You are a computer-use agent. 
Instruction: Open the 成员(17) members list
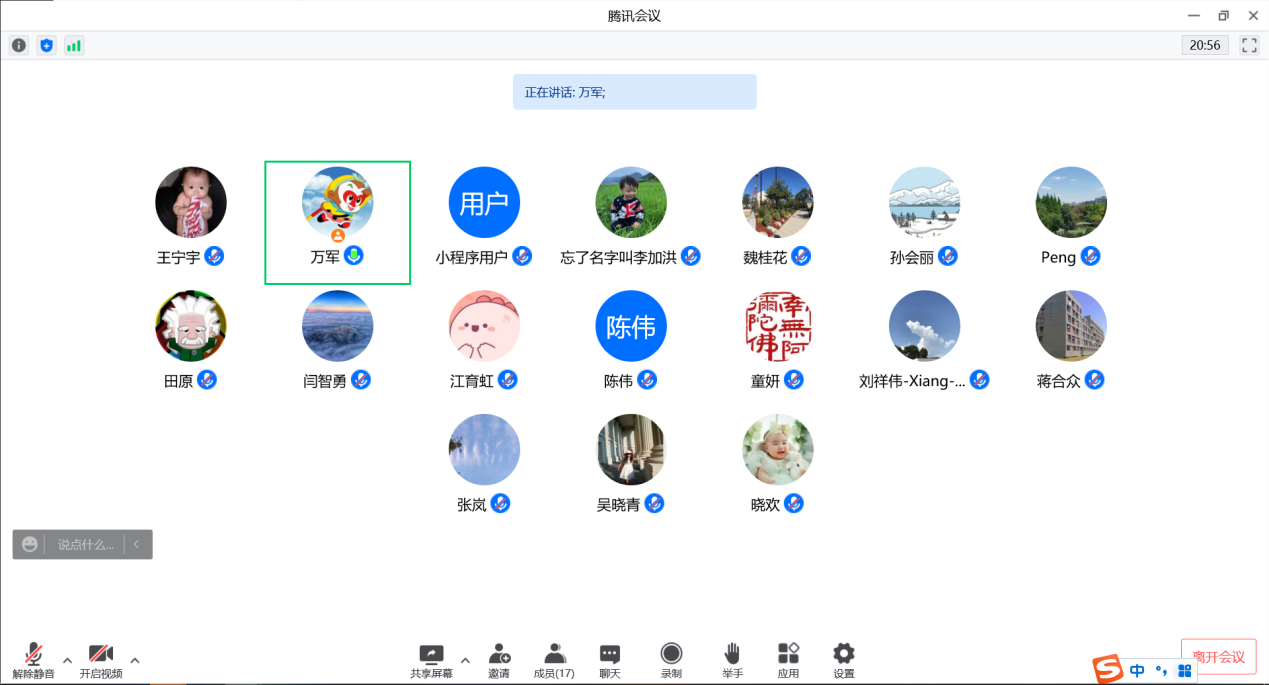(x=554, y=660)
